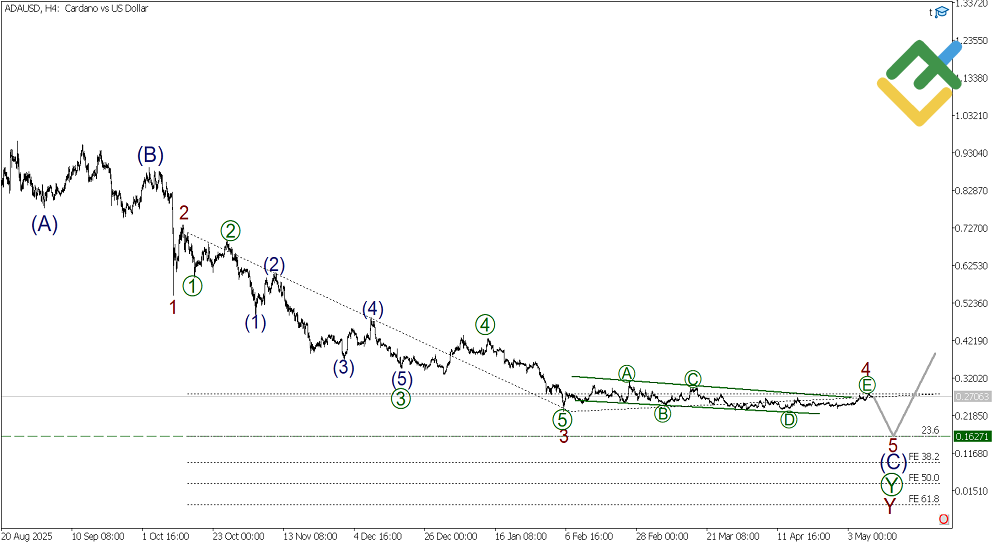
Task: Select the dark red 4 wave label
Action: (x=865, y=368)
